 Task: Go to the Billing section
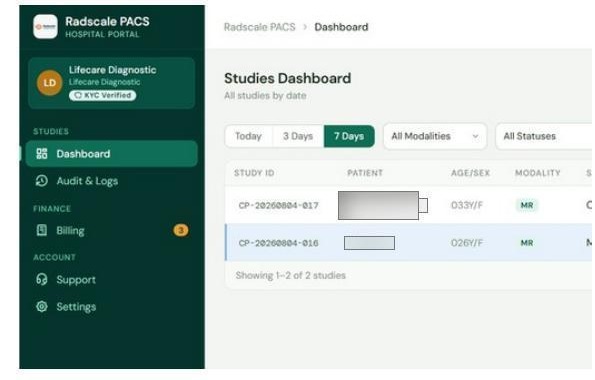[x=112, y=230]
